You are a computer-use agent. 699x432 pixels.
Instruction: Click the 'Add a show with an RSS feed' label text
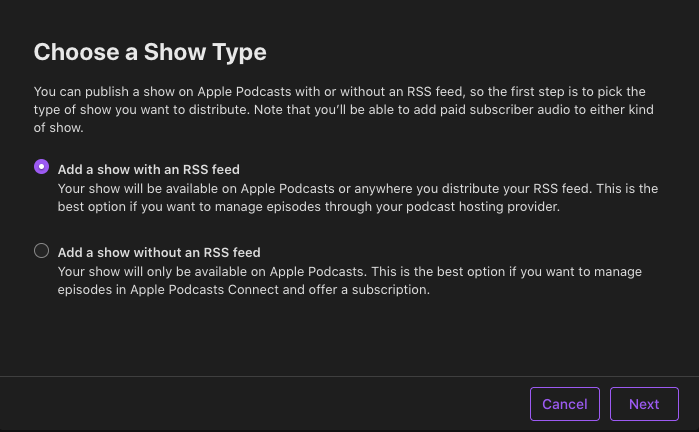[x=149, y=169]
